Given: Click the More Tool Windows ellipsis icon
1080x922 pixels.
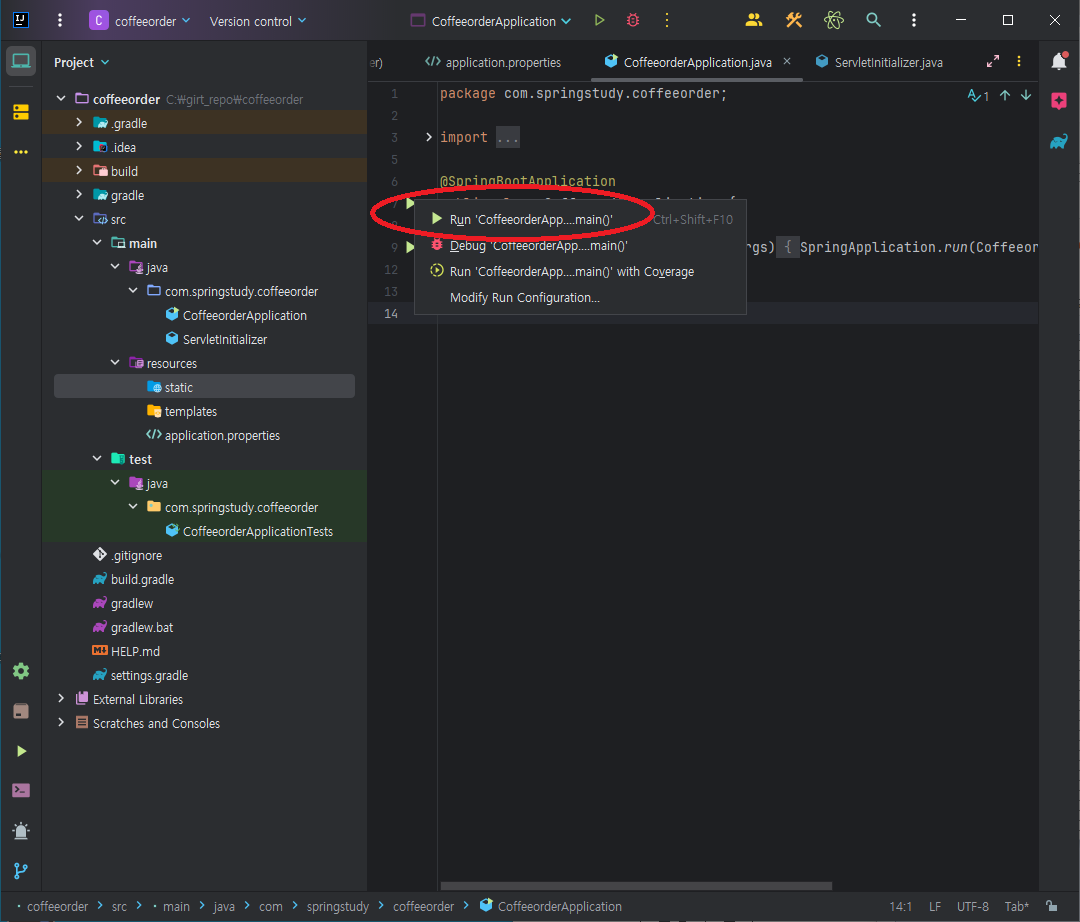Looking at the screenshot, I should (21, 151).
